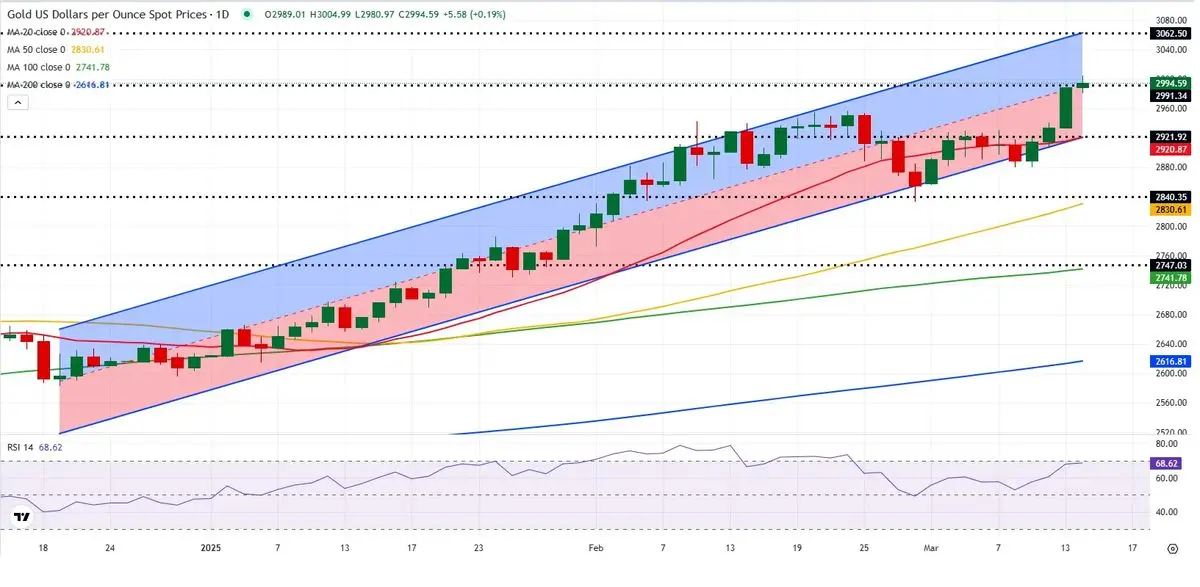The image size is (1200, 587).
Task: Click the TradingView logo in the chart corner
Action: click(x=21, y=517)
